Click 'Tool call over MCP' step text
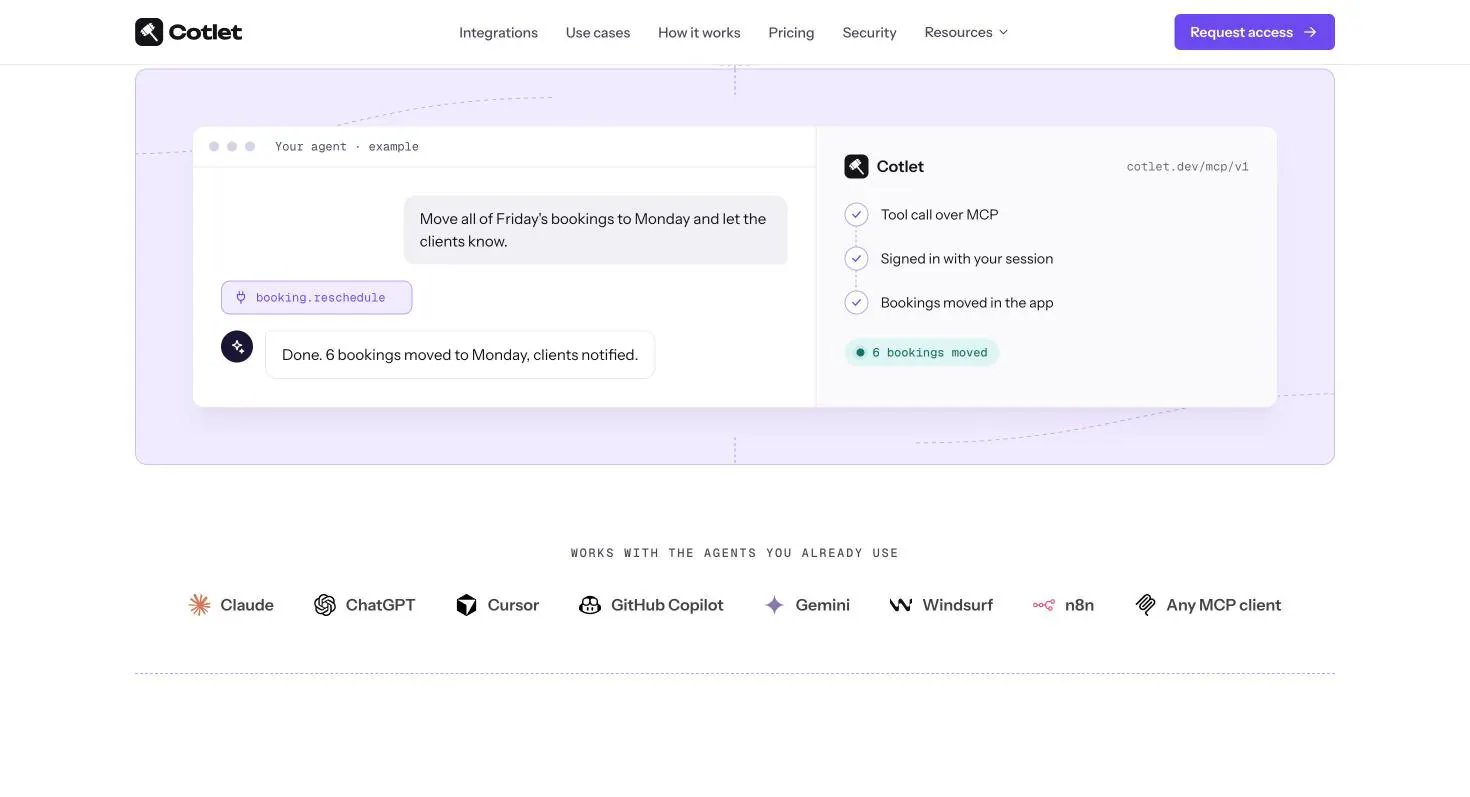Image resolution: width=1470 pixels, height=797 pixels. click(x=939, y=215)
